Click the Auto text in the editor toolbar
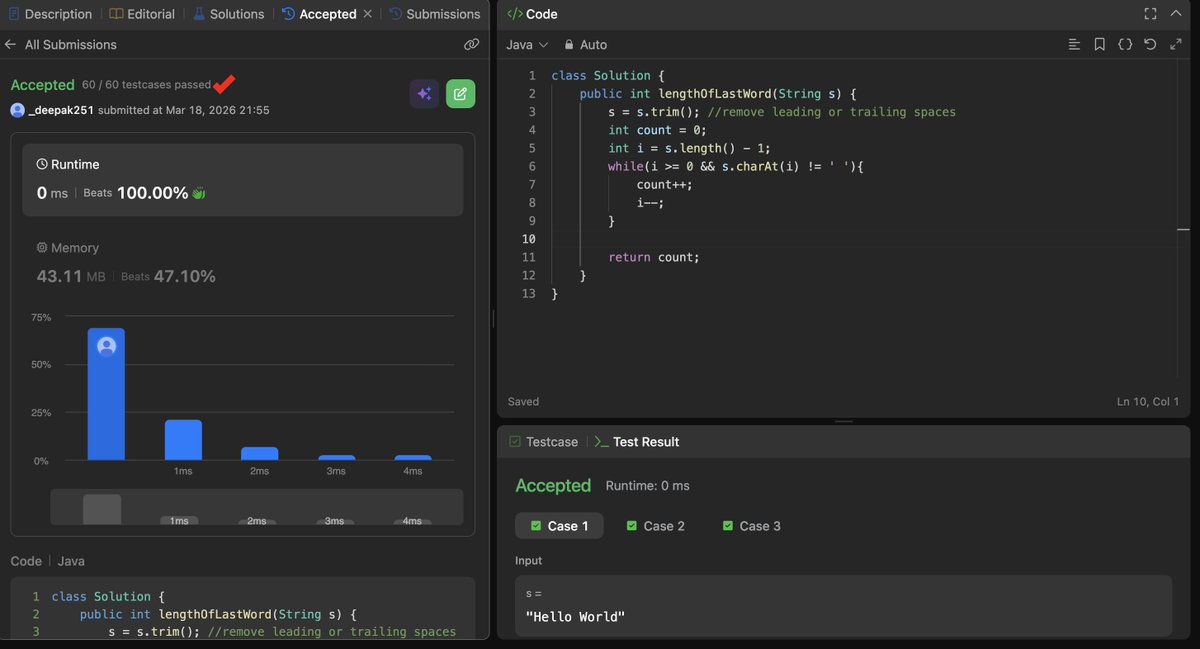 coord(593,45)
